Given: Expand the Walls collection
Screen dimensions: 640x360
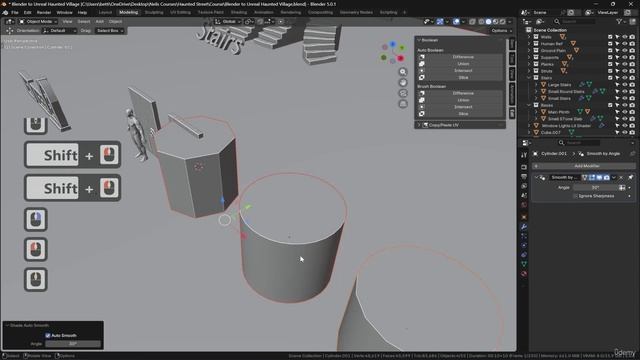Looking at the screenshot, I should [529, 37].
